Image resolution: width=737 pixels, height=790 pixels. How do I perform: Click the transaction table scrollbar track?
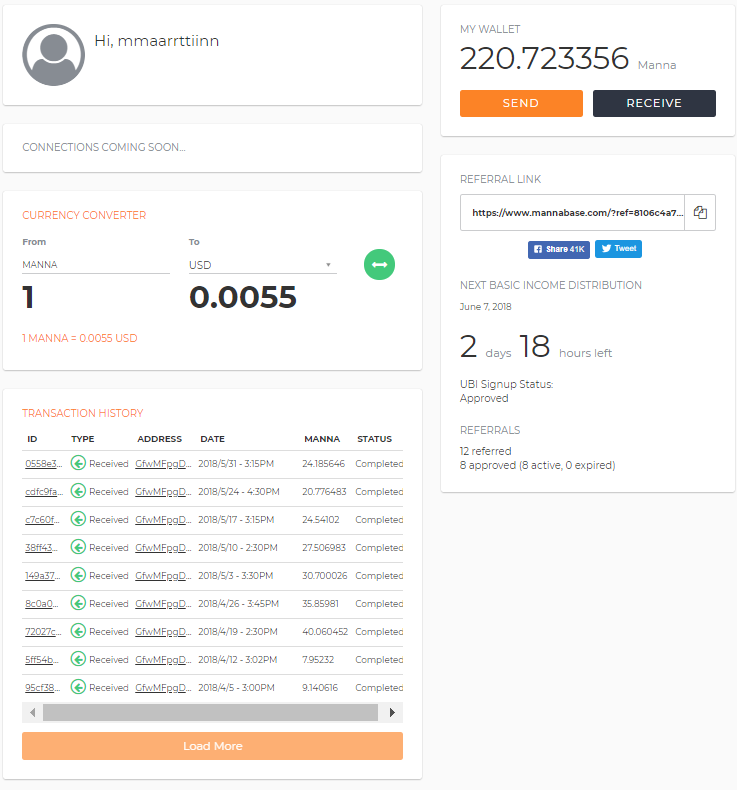coord(211,712)
